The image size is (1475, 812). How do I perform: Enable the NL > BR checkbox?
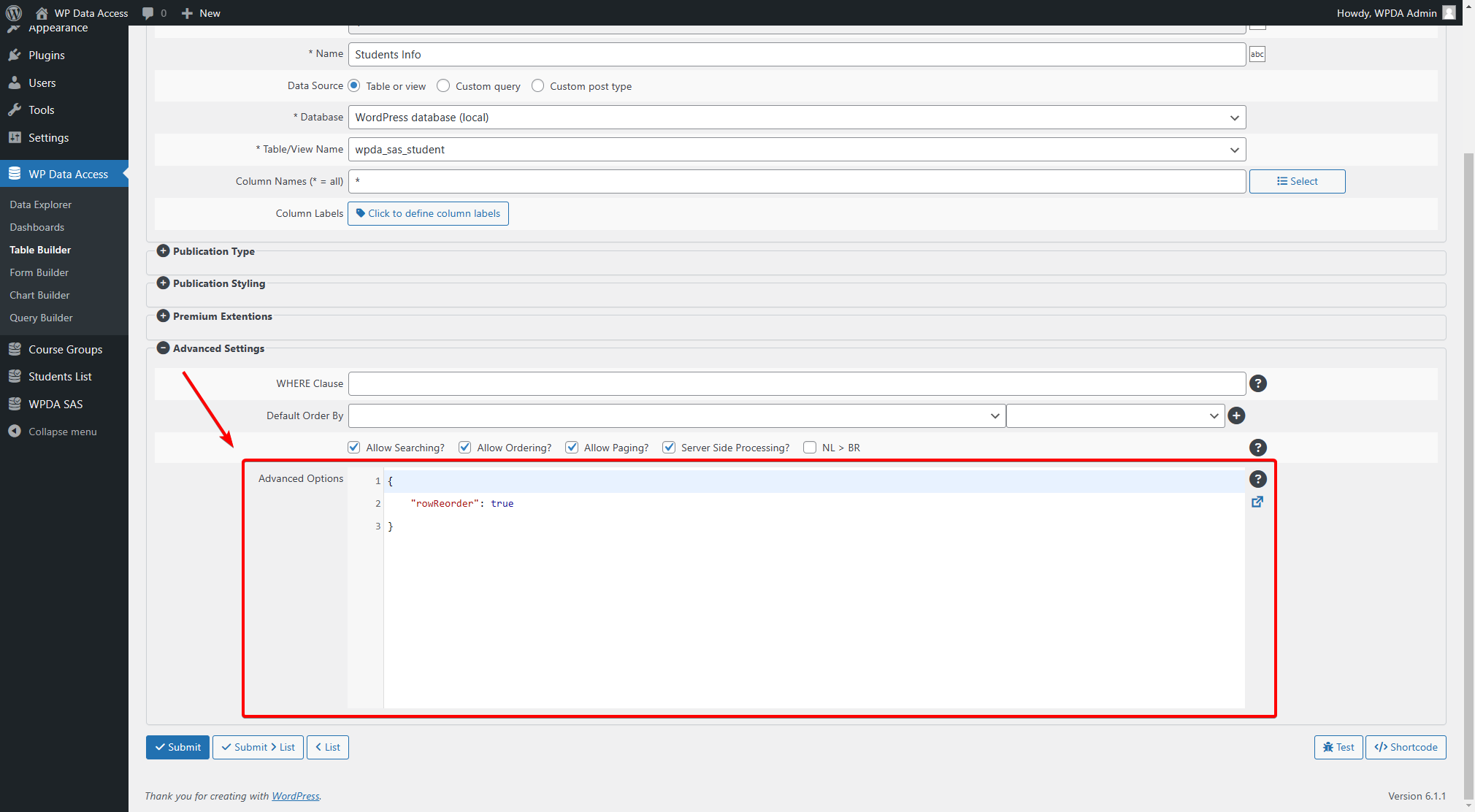coord(810,447)
